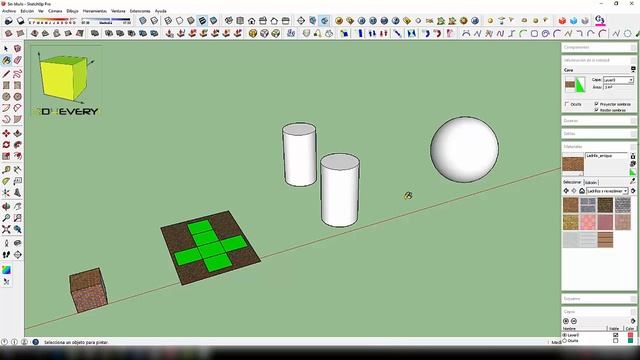
Task: Set Oculta as active layer radio
Action: click(565, 340)
